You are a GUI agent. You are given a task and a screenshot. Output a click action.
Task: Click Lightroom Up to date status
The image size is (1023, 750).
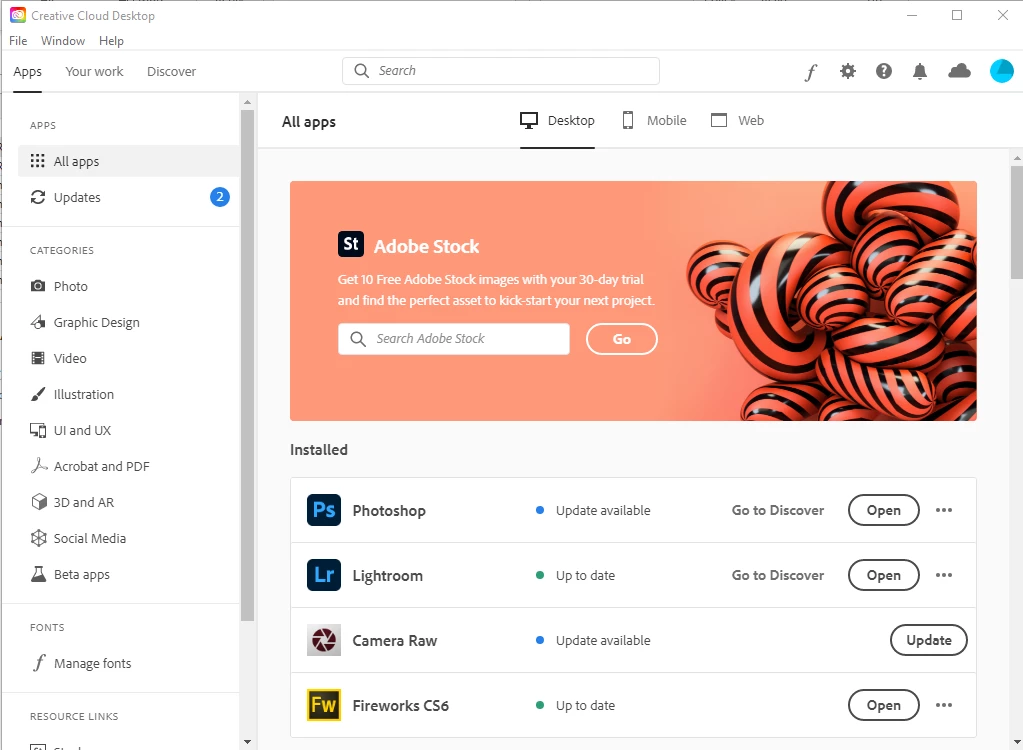point(575,575)
